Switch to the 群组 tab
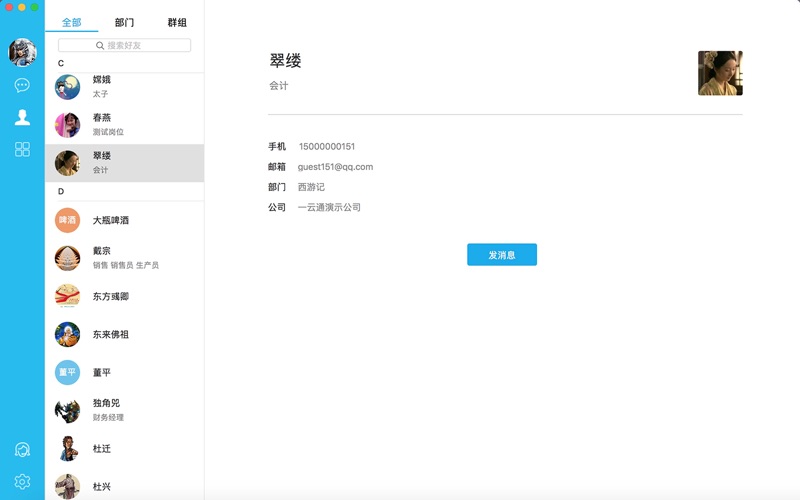This screenshot has width=800, height=500. click(177, 22)
